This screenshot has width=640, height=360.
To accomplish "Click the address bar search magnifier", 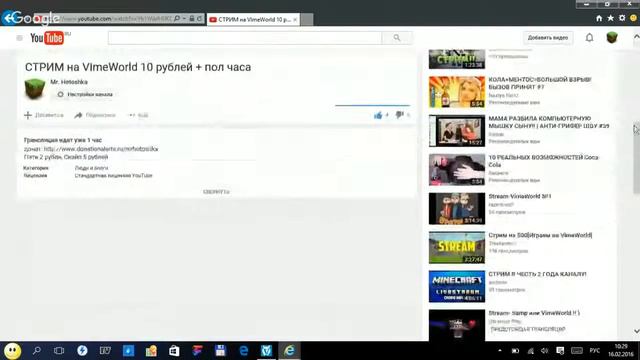I will coord(177,18).
